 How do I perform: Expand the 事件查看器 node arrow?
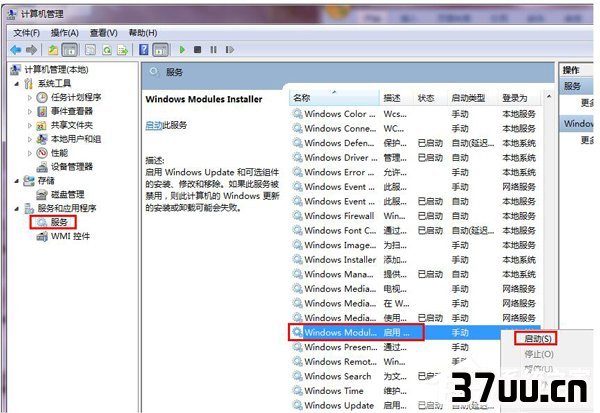[29, 111]
